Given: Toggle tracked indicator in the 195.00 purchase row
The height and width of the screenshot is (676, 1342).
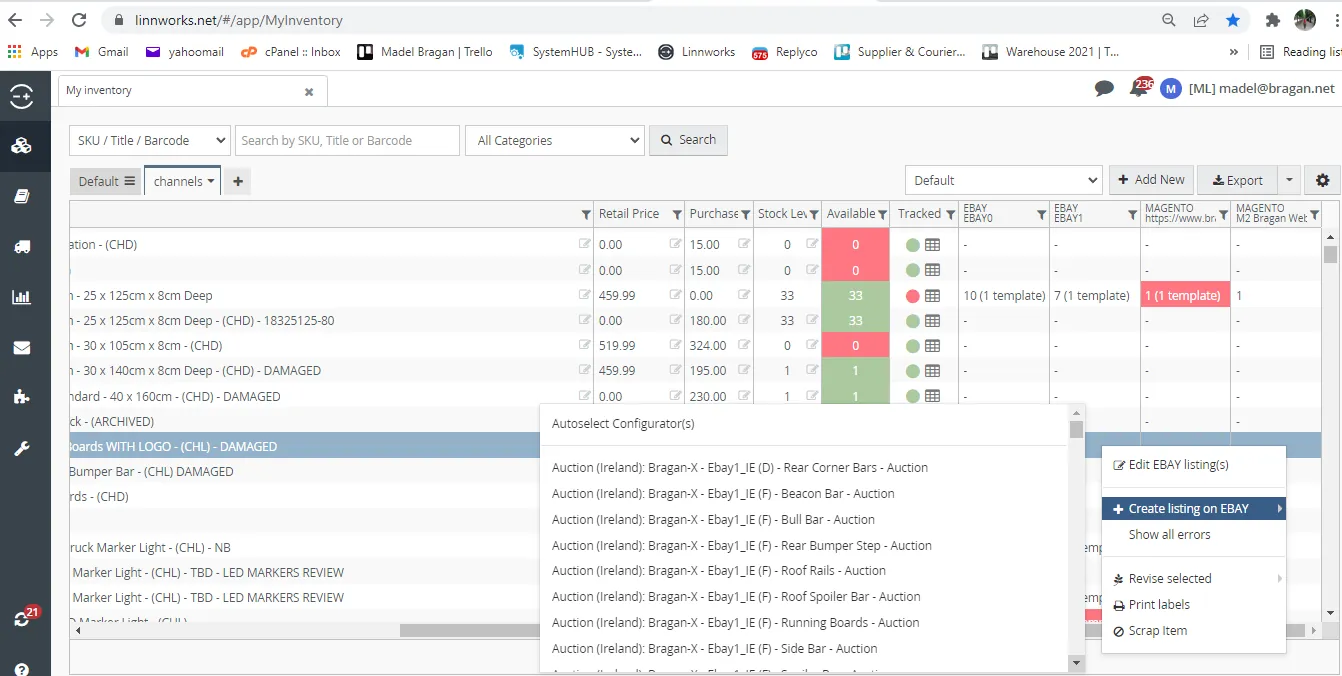Looking at the screenshot, I should pos(912,371).
